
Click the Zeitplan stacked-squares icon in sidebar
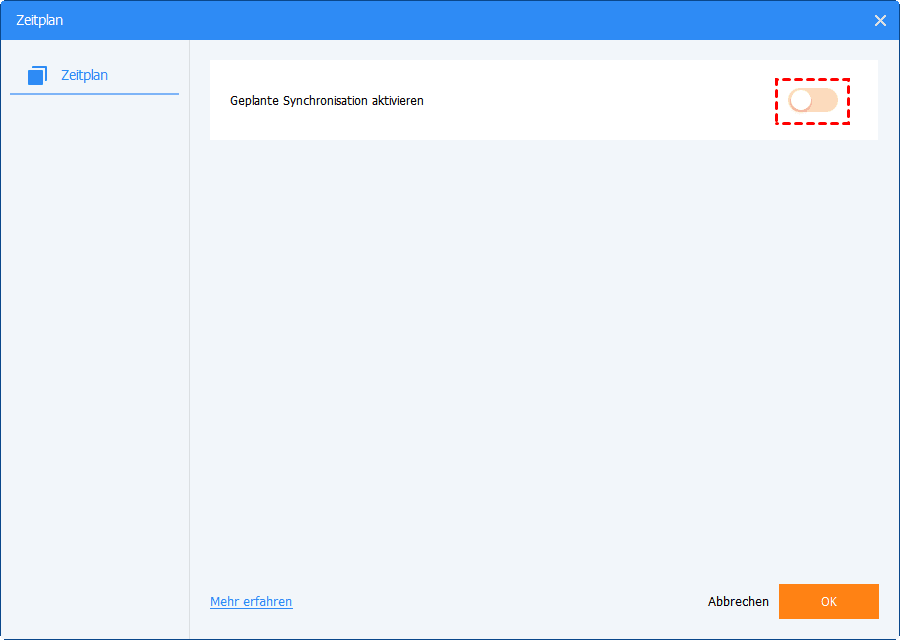click(38, 75)
